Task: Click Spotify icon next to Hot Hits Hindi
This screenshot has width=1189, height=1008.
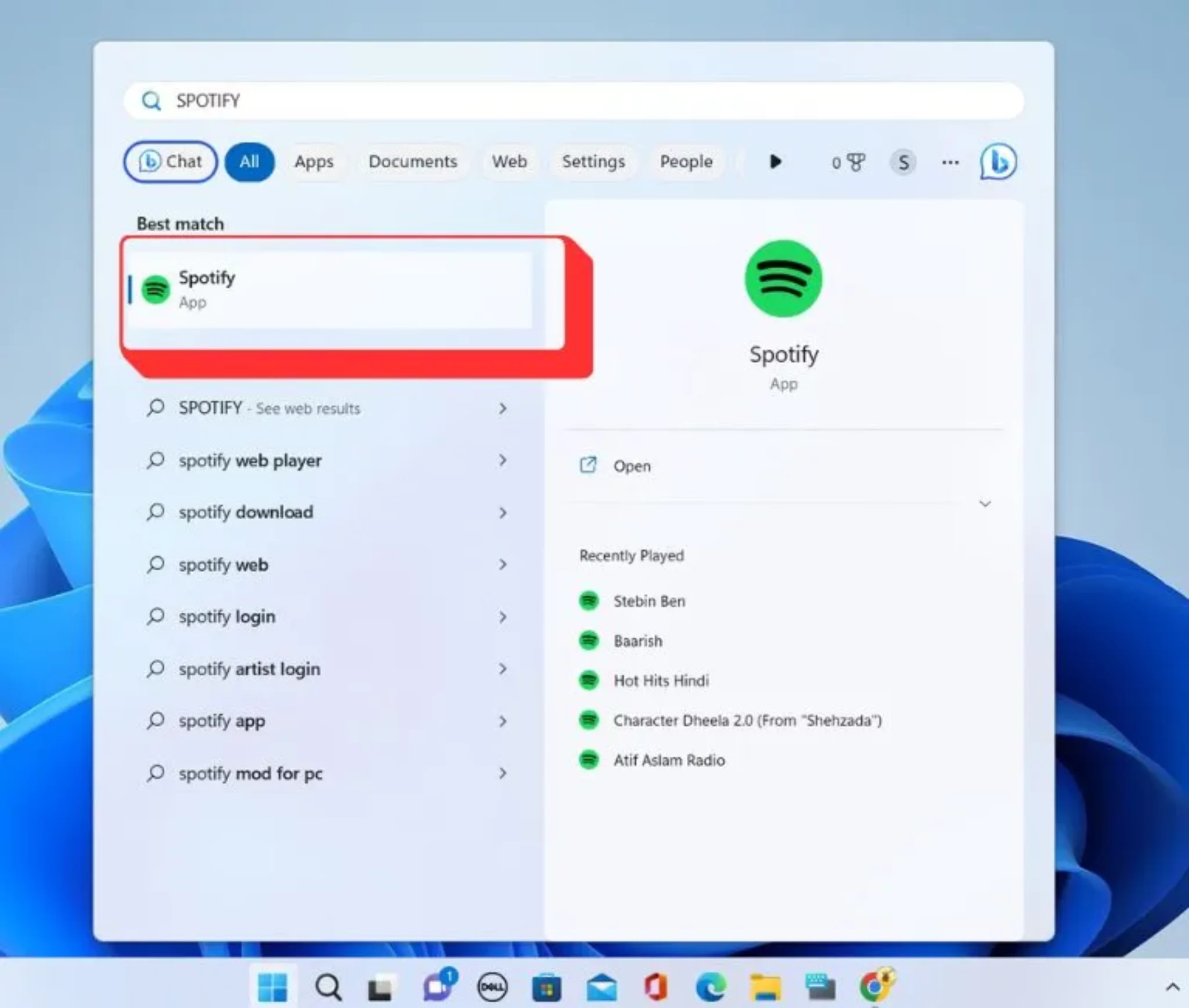Action: pos(589,680)
